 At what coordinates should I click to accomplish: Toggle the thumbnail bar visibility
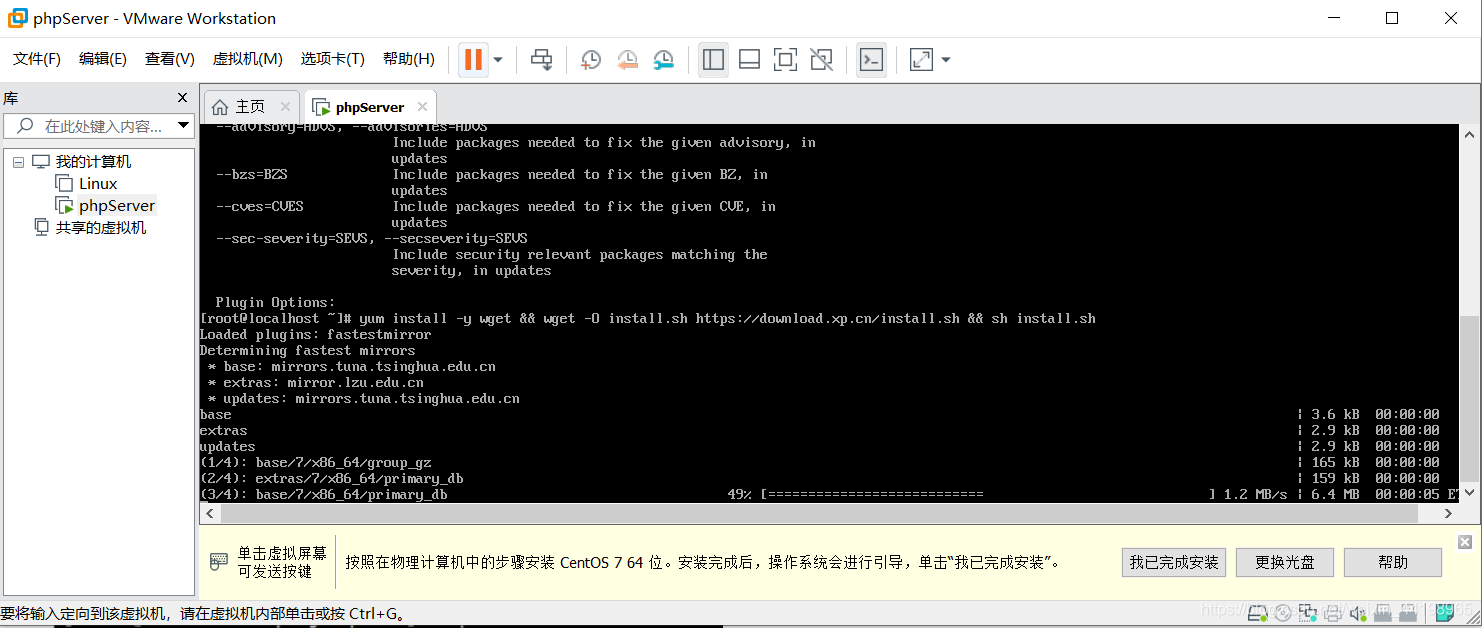click(749, 59)
